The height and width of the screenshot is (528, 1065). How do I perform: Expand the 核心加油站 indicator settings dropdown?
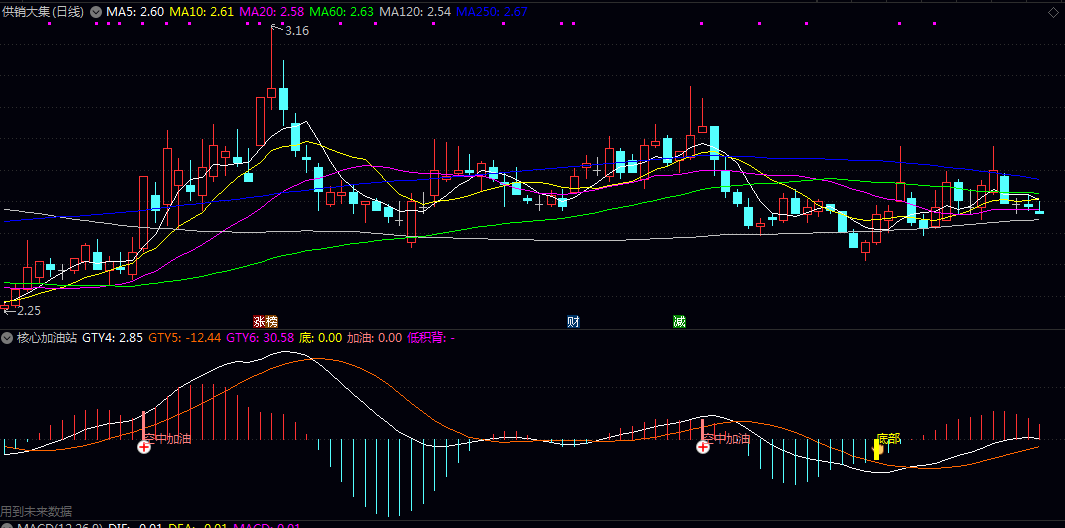(8, 338)
